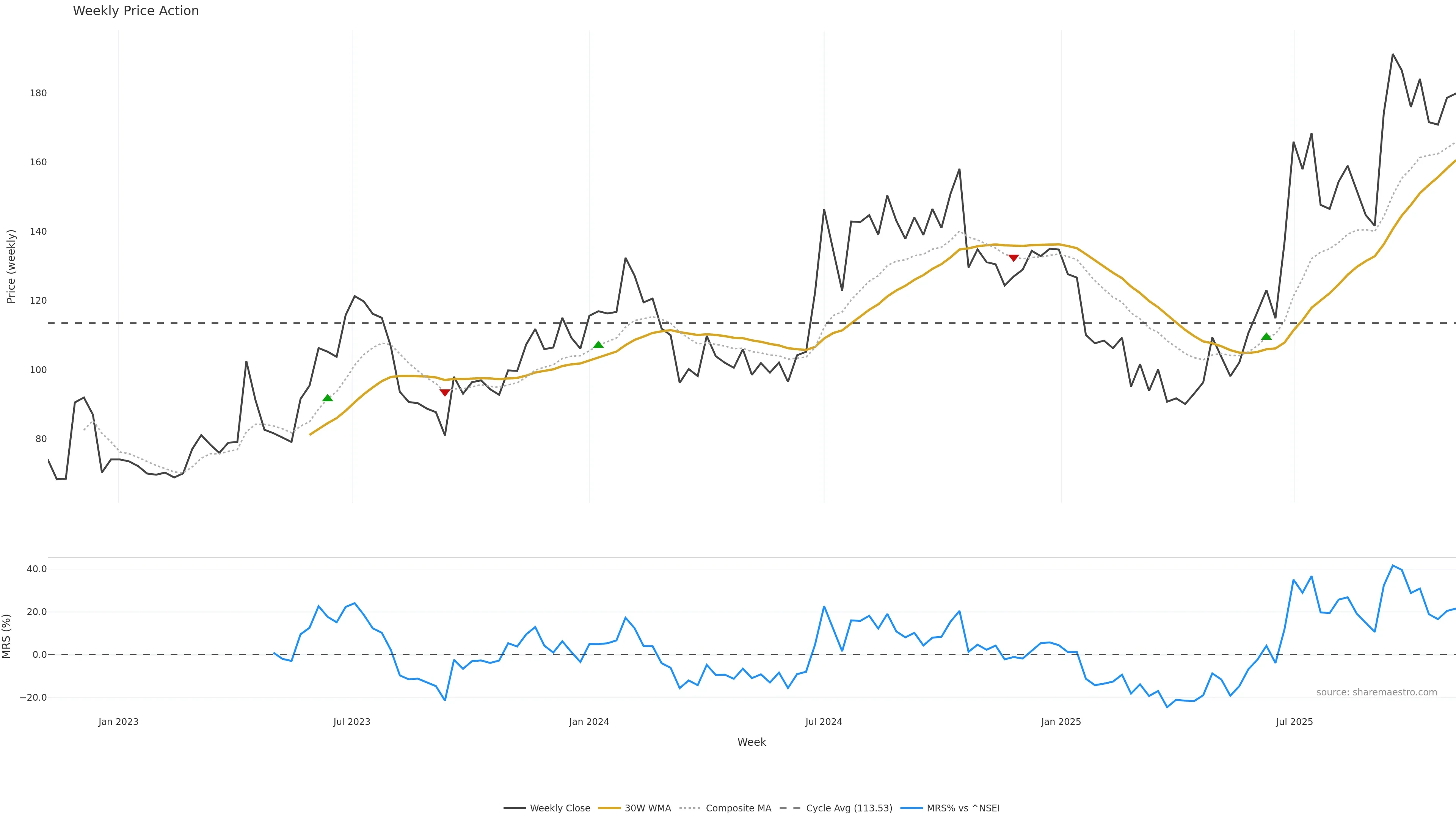Click the red down-triangle marker before Jan 2025
Screen dimensions: 1456x819
pos(1014,258)
